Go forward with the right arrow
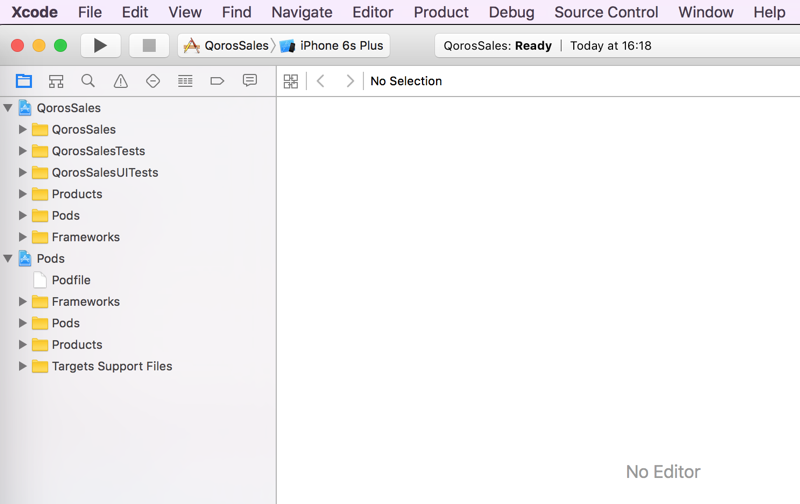 [349, 81]
